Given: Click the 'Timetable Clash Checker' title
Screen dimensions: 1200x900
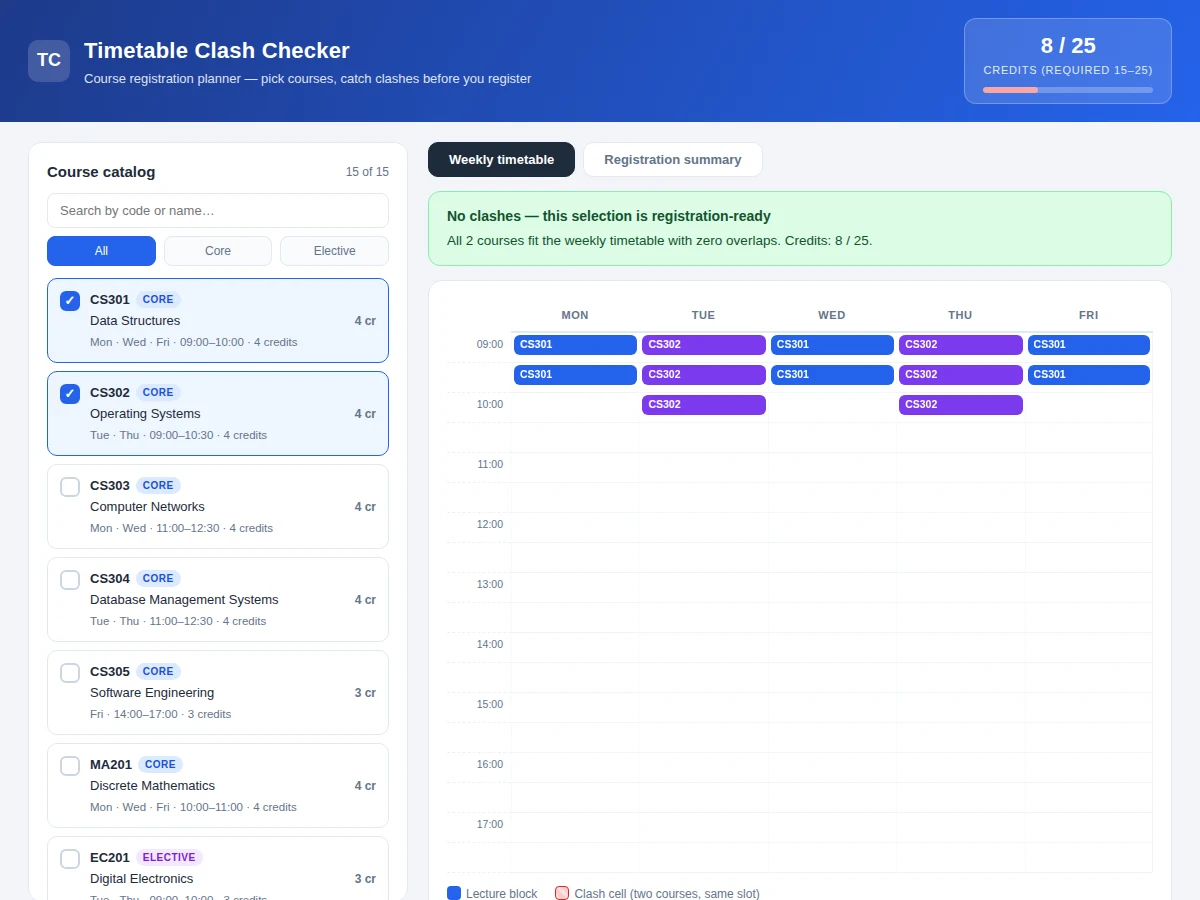Looking at the screenshot, I should click(217, 50).
